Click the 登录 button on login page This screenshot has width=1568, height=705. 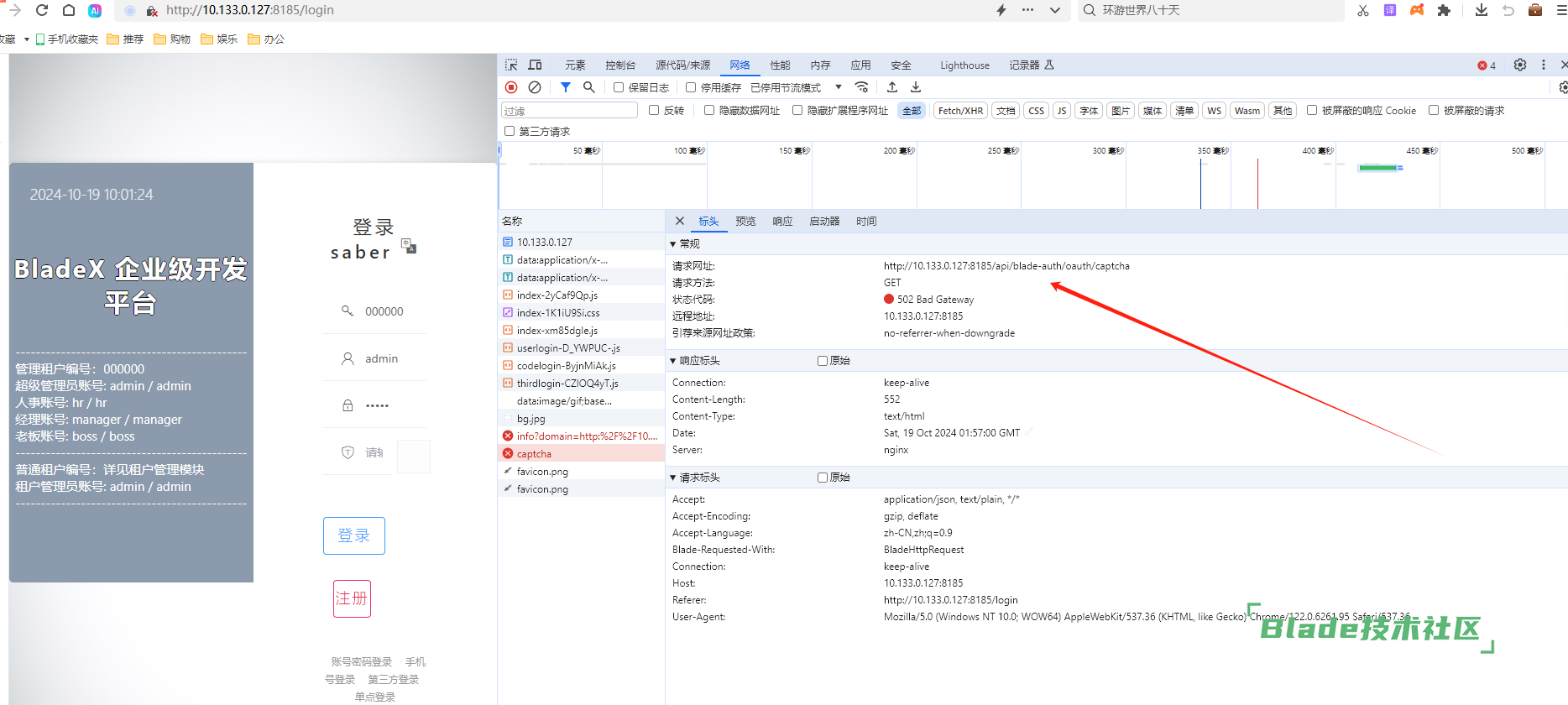(353, 535)
